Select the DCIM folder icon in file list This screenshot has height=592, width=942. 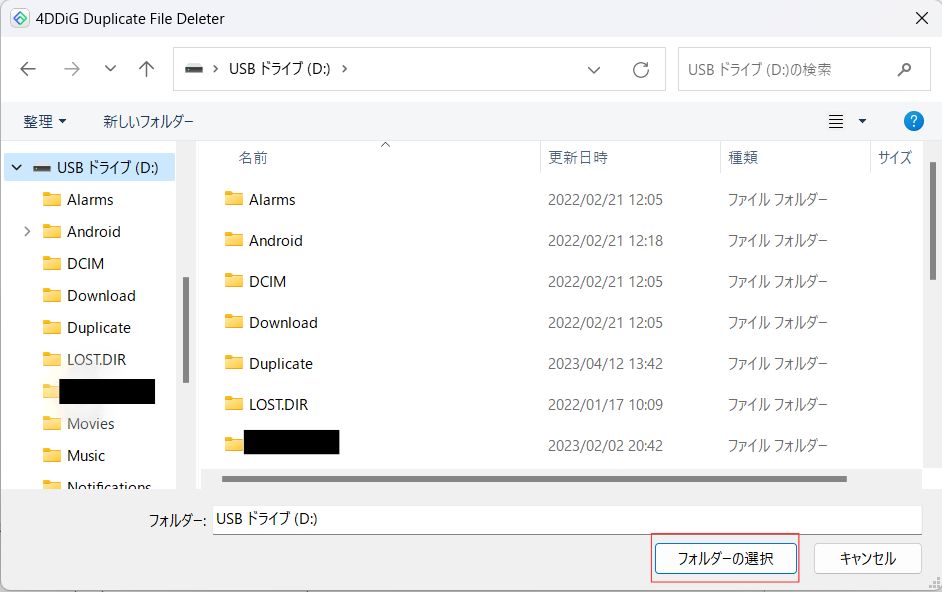pyautogui.click(x=234, y=281)
